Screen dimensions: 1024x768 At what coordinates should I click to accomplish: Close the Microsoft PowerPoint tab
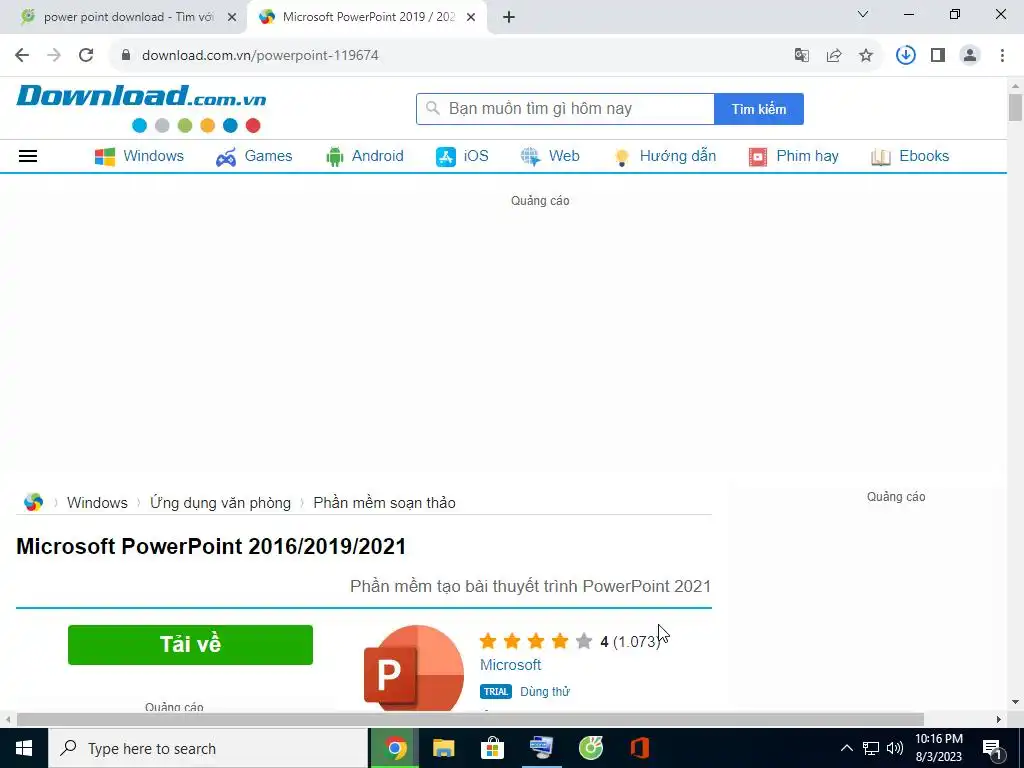pyautogui.click(x=471, y=17)
